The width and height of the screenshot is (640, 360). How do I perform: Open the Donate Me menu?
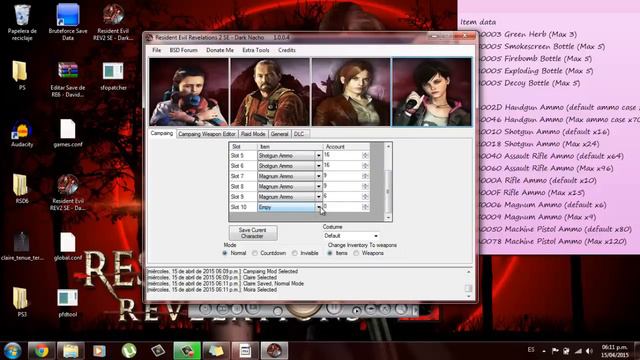[220, 50]
